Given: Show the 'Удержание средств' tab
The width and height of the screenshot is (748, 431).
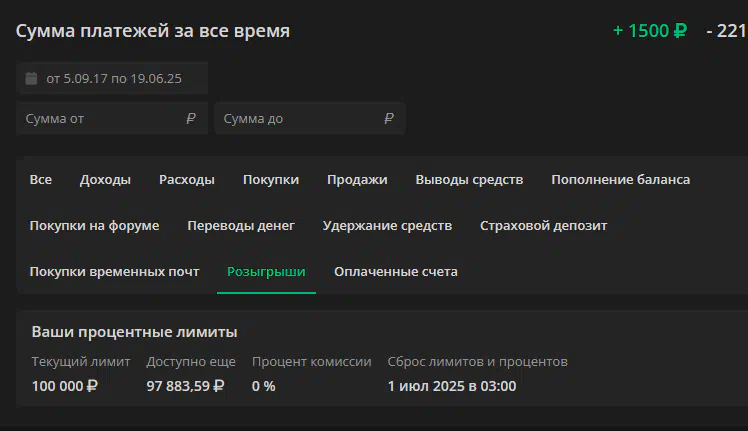Looking at the screenshot, I should [x=387, y=225].
